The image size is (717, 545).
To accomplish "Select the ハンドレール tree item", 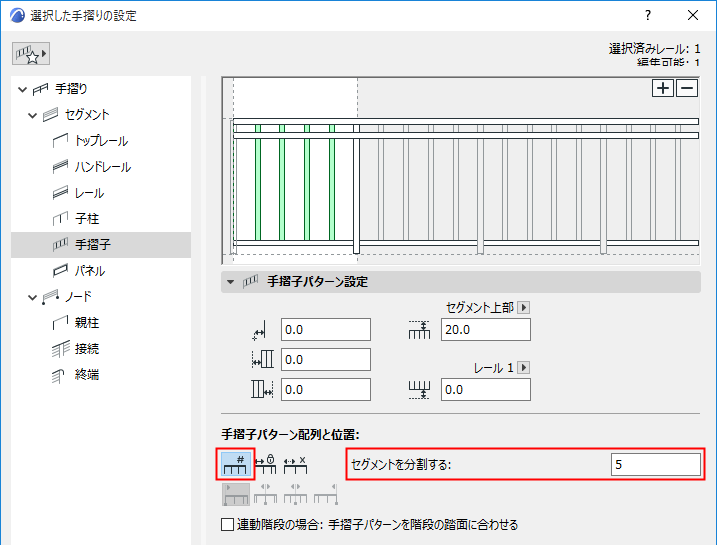I will 101,167.
